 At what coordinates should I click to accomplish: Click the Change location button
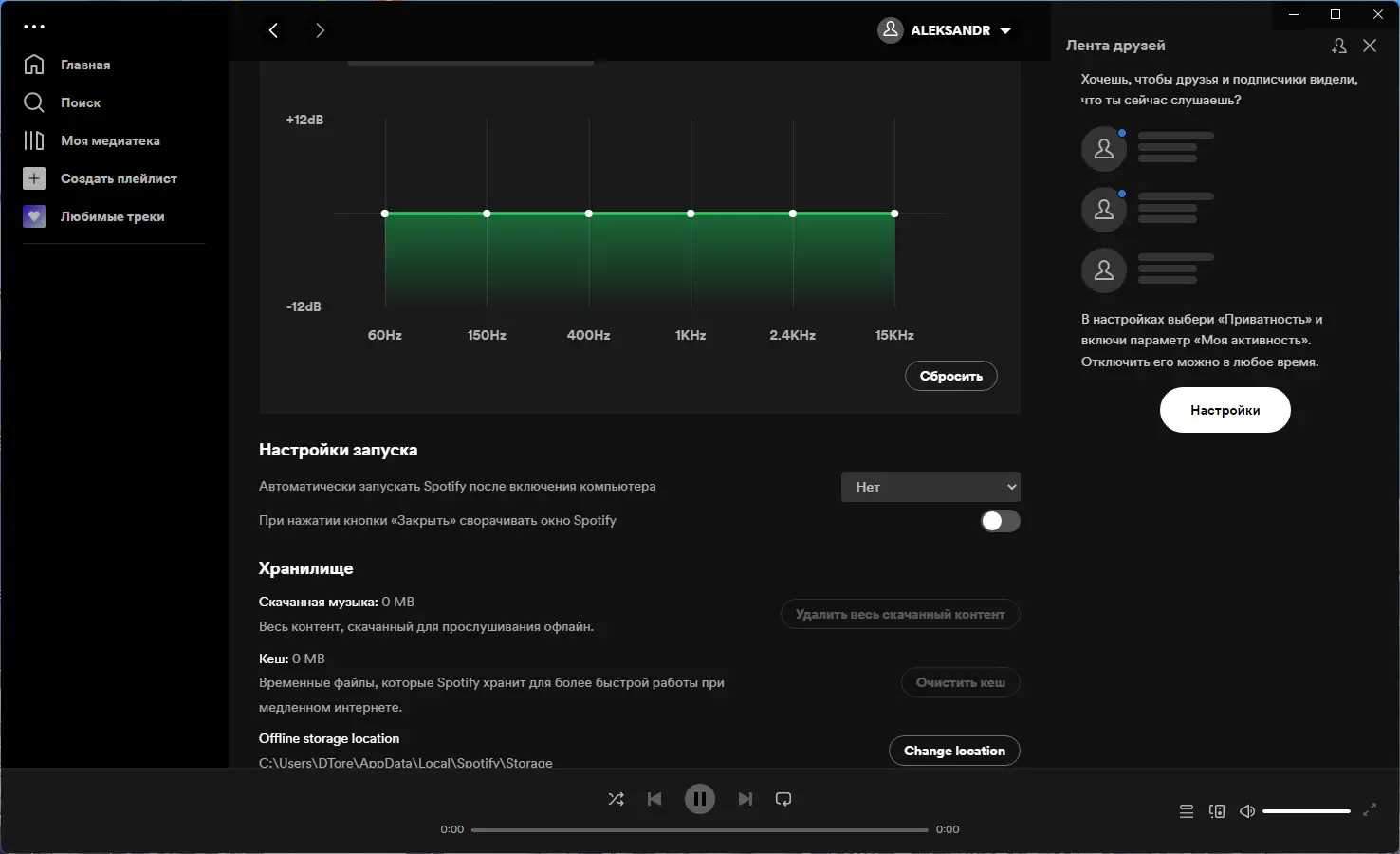(954, 751)
